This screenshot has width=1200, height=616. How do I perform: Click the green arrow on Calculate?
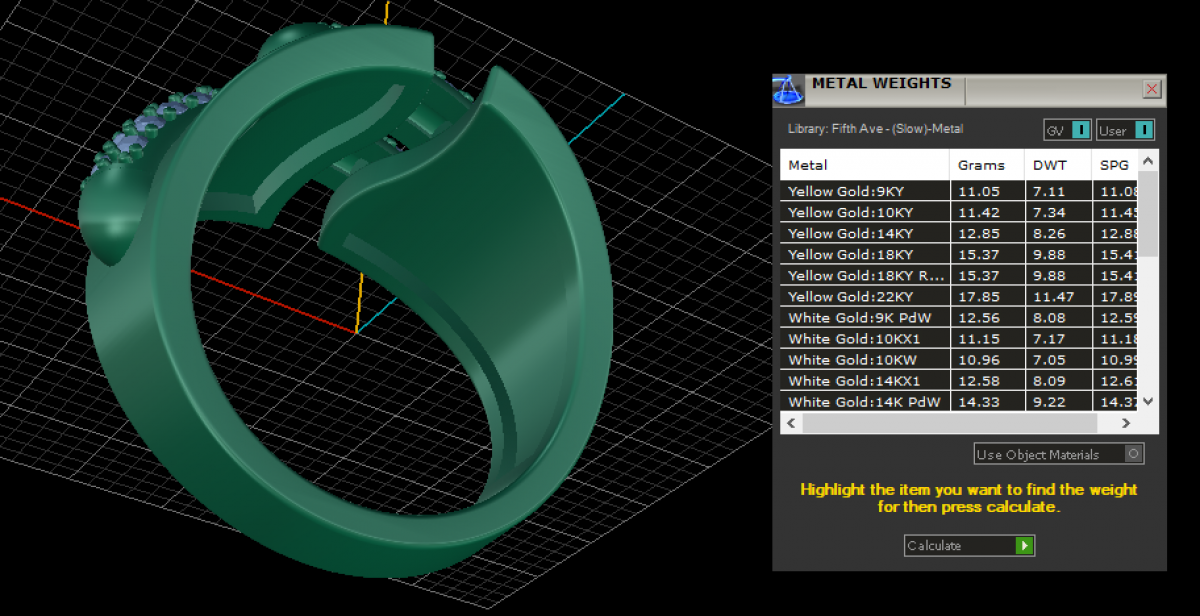click(1024, 546)
